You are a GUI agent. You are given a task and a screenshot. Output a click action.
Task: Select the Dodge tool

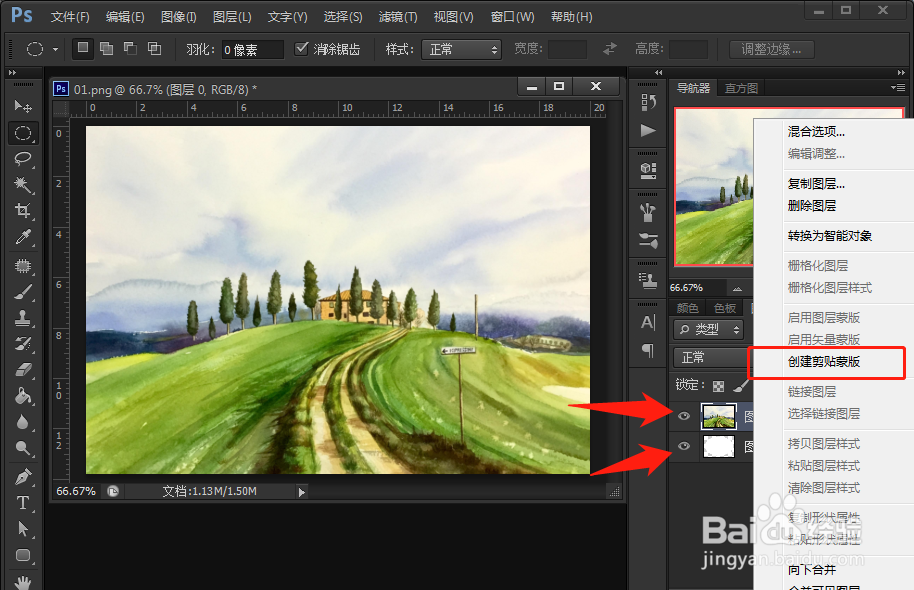[23, 448]
